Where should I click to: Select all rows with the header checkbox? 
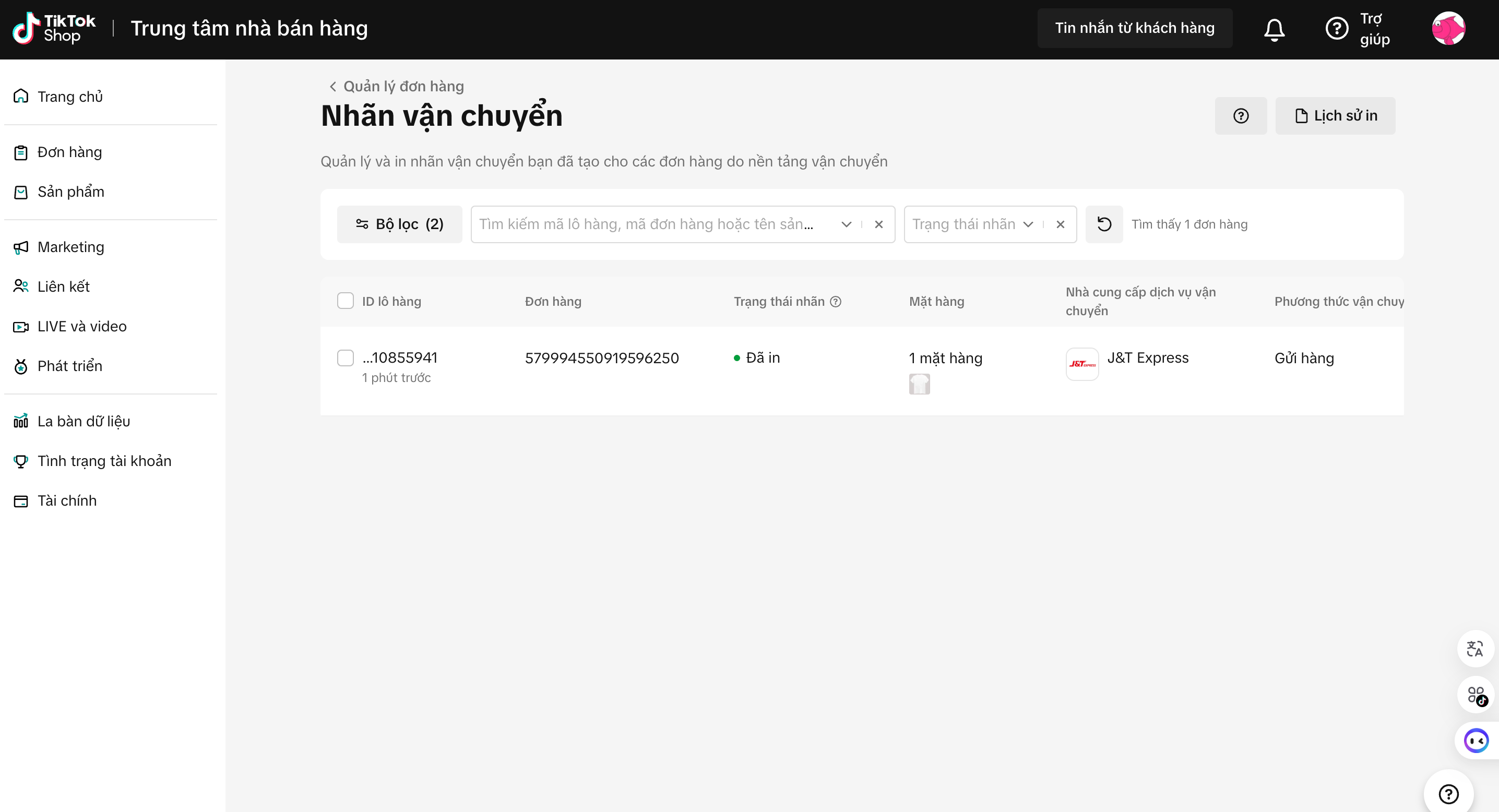tap(346, 301)
